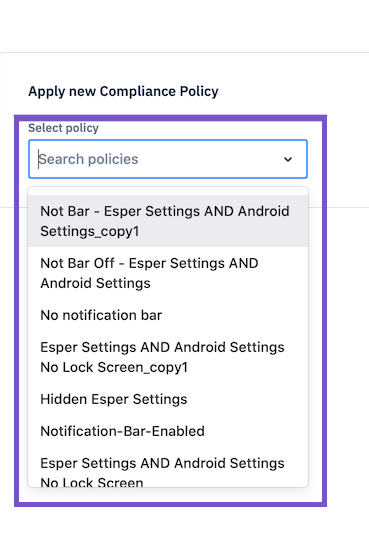Pick the last Esper Settings No Lock Screen option
The height and width of the screenshot is (548, 369).
coord(168,467)
